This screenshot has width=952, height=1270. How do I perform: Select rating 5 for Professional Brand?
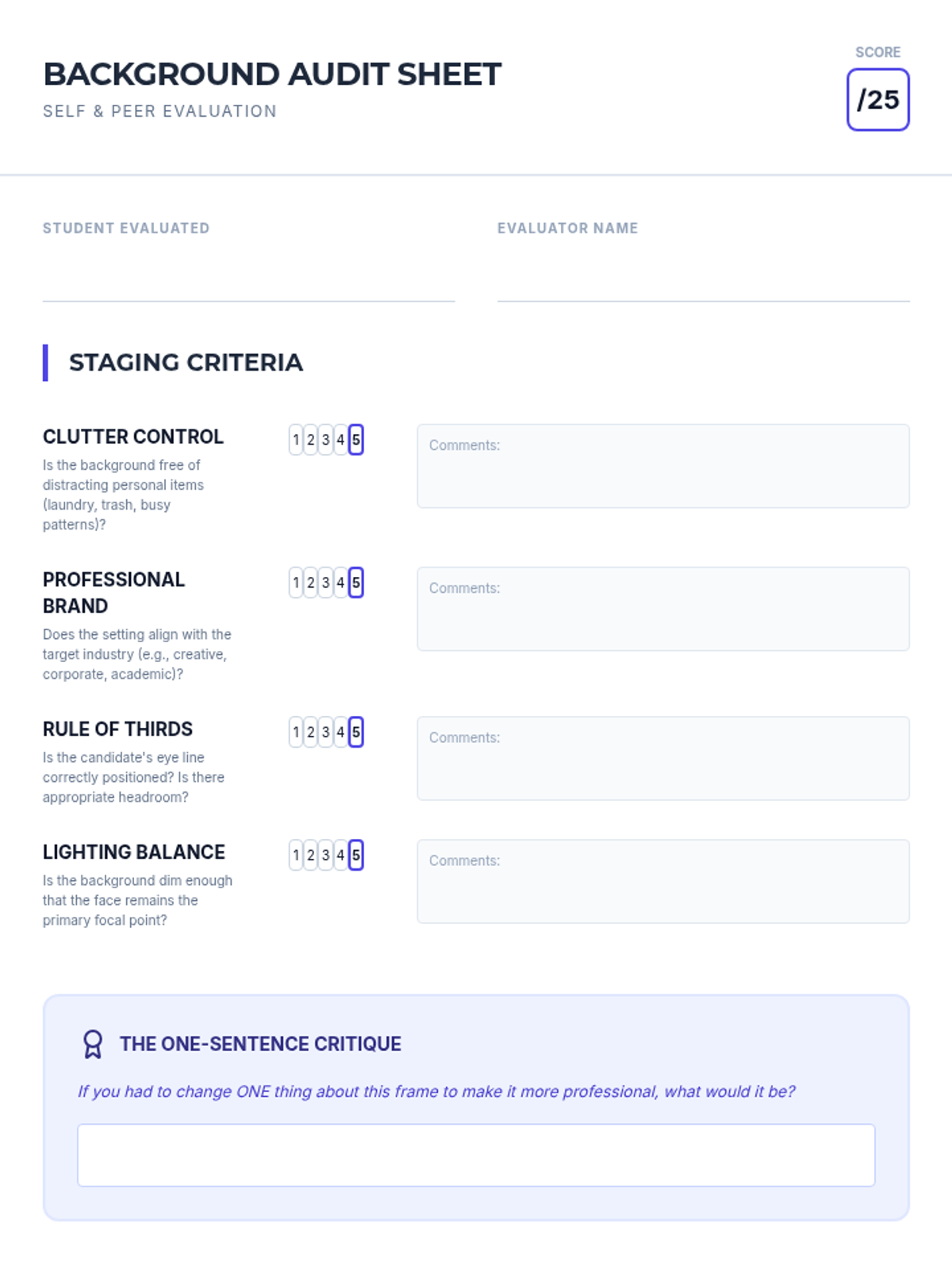click(x=356, y=583)
